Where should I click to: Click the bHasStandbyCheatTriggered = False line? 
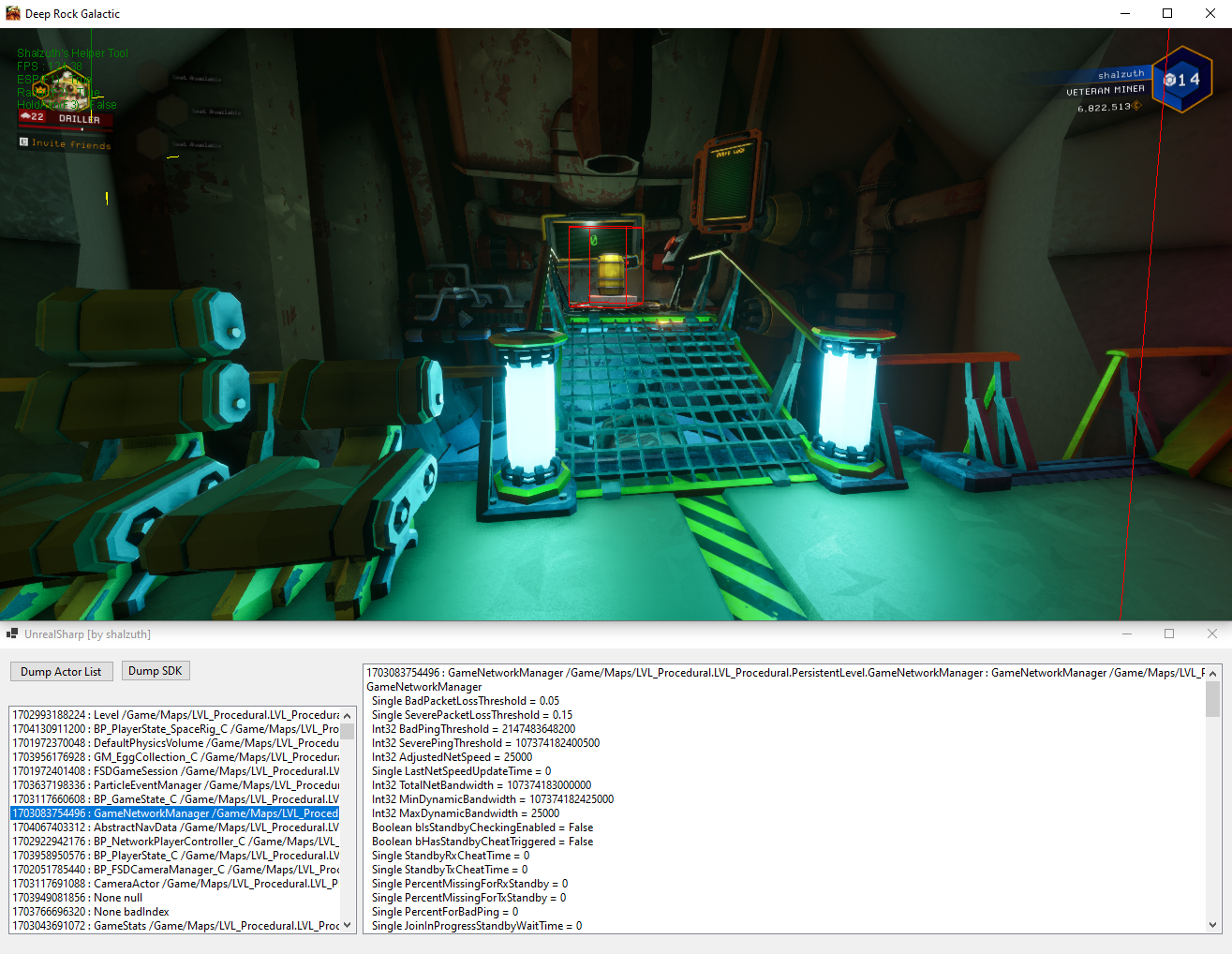[x=482, y=842]
